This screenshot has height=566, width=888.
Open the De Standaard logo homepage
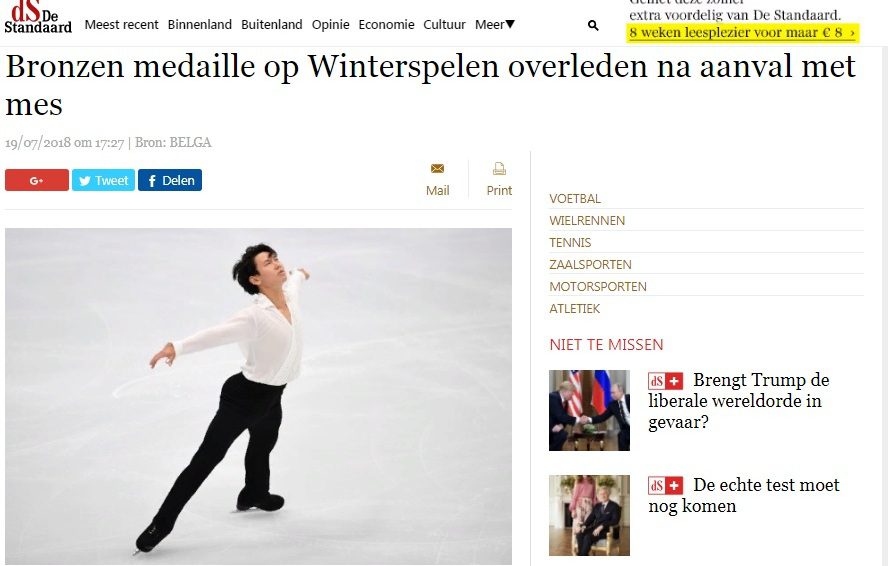[x=38, y=17]
